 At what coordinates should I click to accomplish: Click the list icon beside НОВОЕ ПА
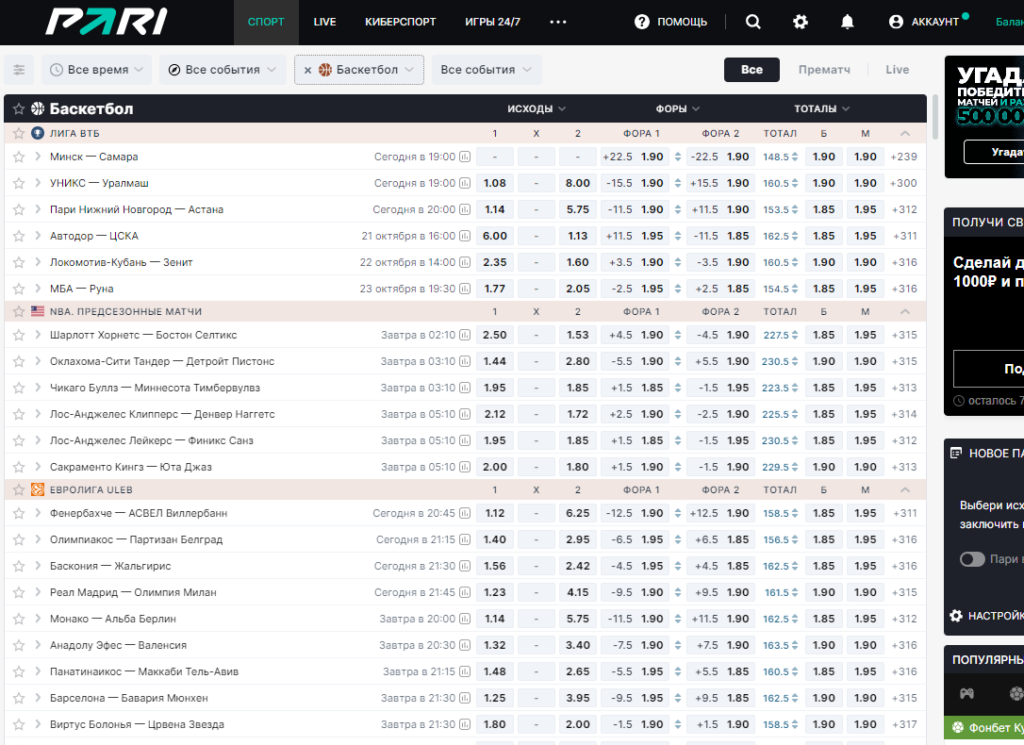point(956,453)
